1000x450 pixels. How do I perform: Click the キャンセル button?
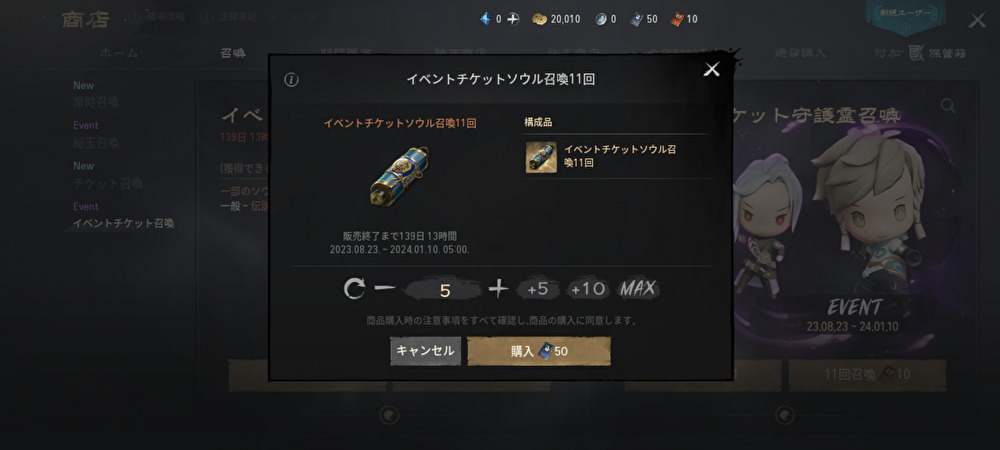[425, 351]
